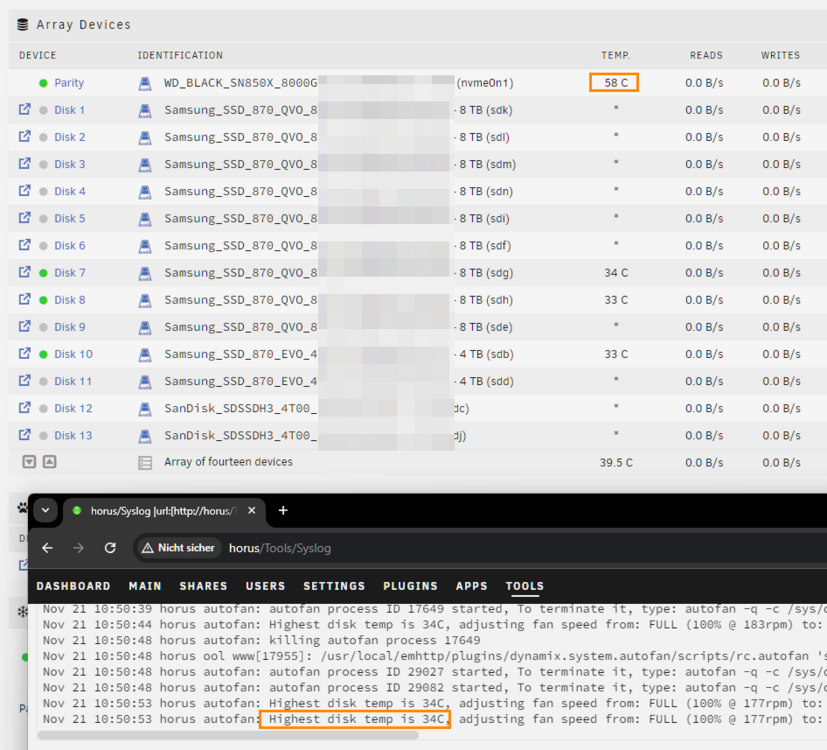Open Disk 6 external link icon
827x750 pixels.
(x=24, y=245)
